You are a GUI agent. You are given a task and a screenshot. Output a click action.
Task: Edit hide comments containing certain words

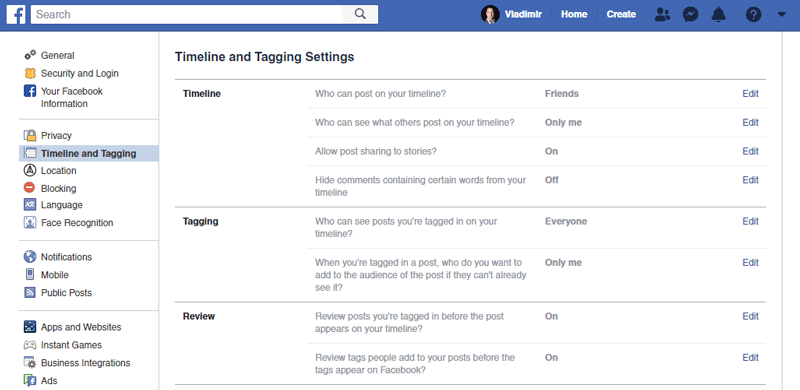point(750,180)
